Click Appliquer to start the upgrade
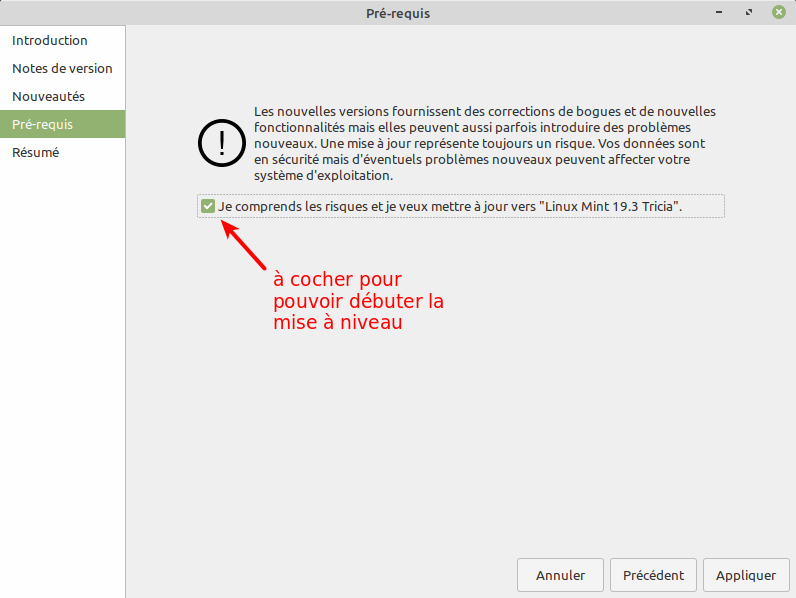Image resolution: width=796 pixels, height=598 pixels. click(x=746, y=575)
